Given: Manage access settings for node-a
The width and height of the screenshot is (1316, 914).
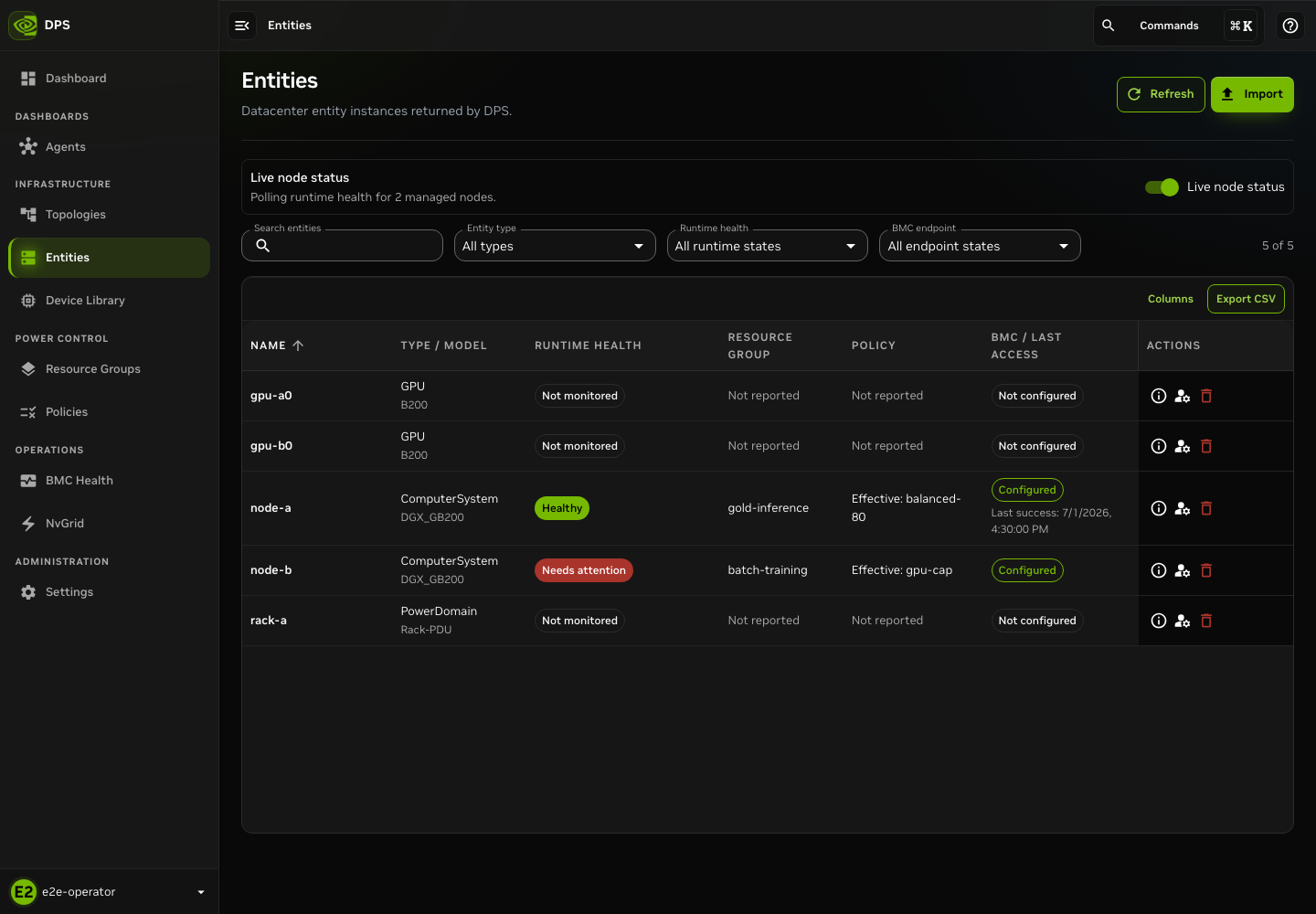Looking at the screenshot, I should click(1183, 508).
